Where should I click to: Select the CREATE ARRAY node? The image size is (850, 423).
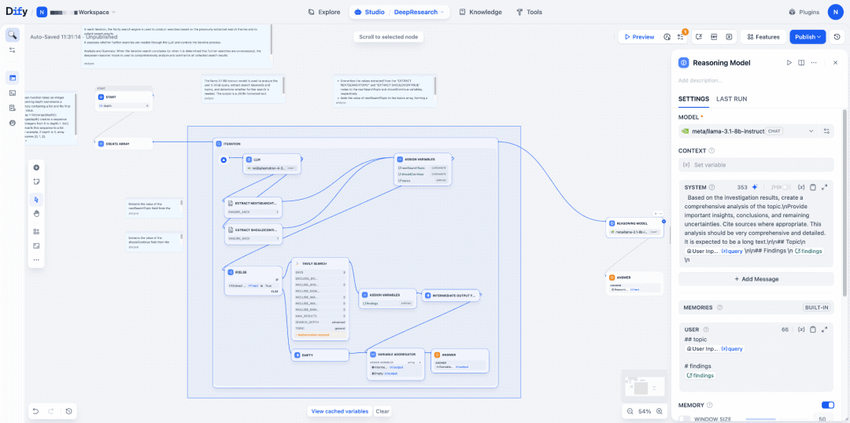point(123,144)
